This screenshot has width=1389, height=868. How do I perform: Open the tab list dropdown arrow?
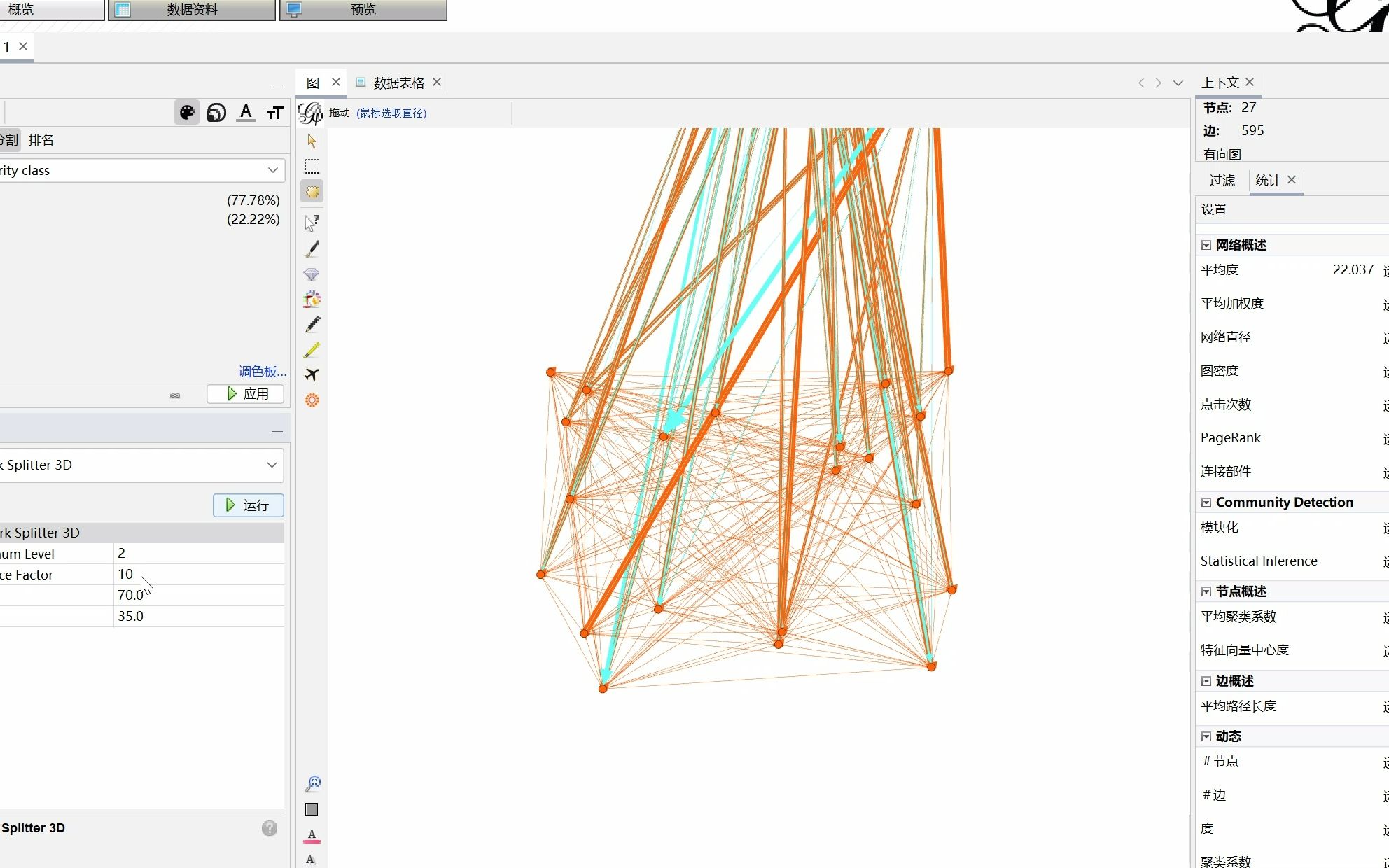click(1178, 83)
